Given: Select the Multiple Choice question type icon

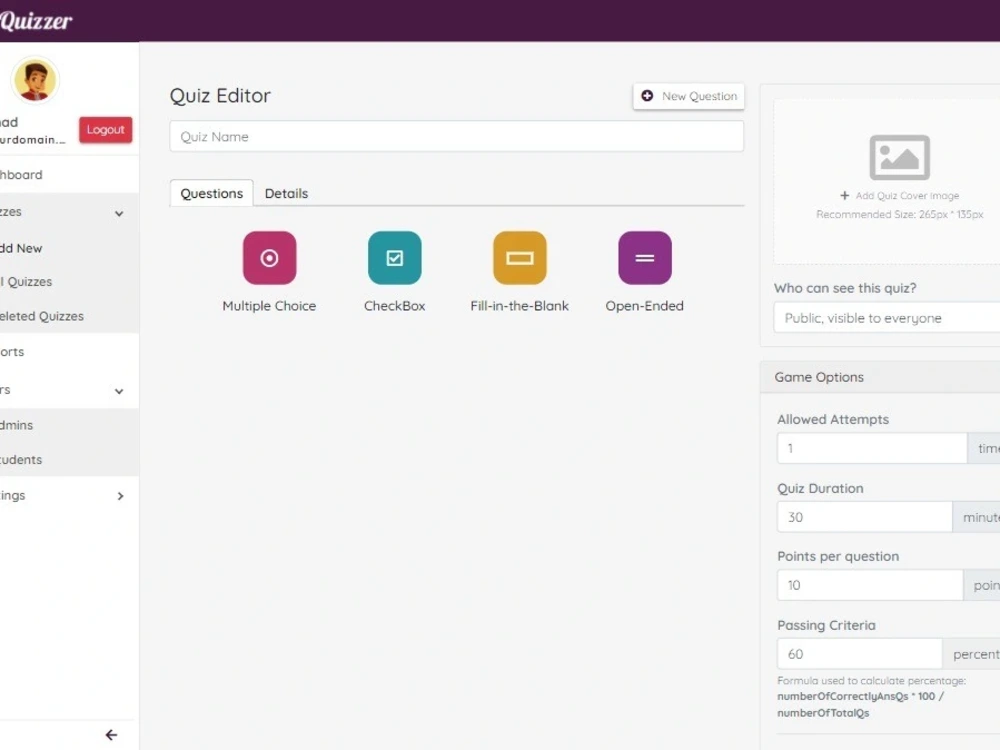Looking at the screenshot, I should pyautogui.click(x=269, y=257).
